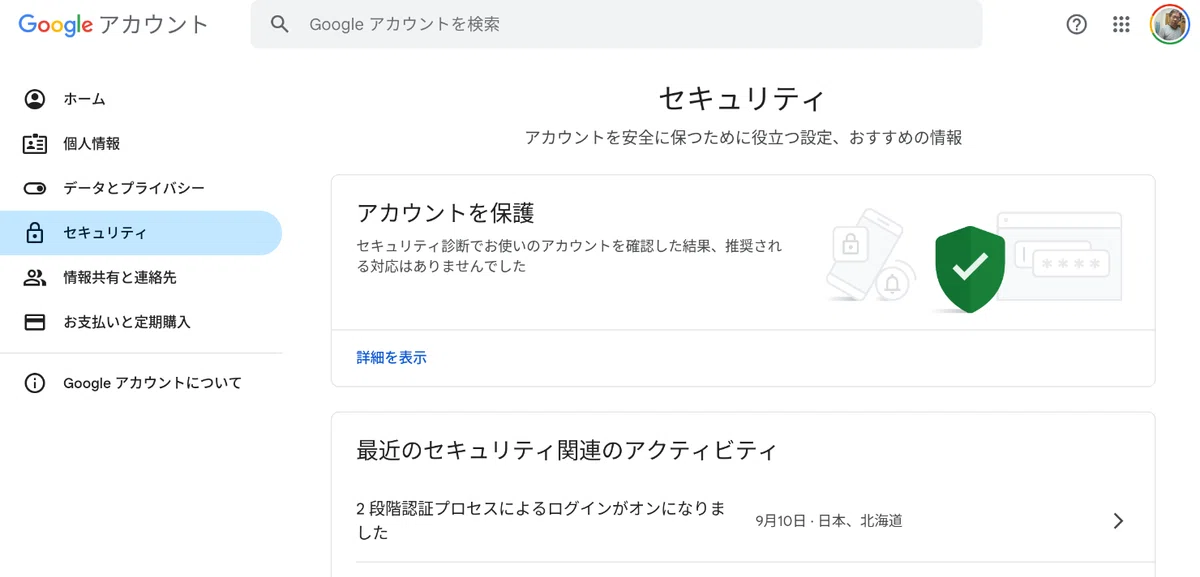Click the 情報共有と連絡先 people icon
Image resolution: width=1200 pixels, height=577 pixels.
pyautogui.click(x=35, y=278)
